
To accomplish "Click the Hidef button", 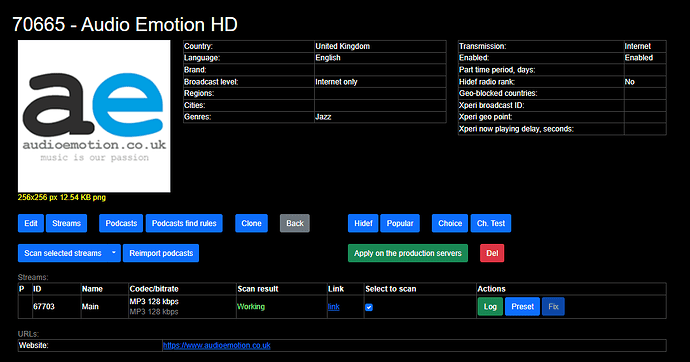I will (363, 223).
